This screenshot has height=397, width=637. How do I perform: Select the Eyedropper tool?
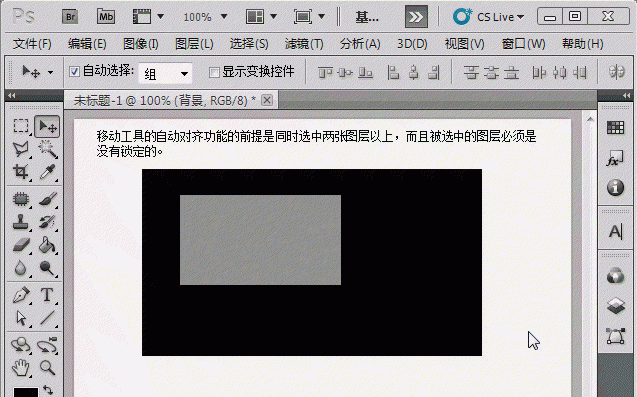(47, 172)
